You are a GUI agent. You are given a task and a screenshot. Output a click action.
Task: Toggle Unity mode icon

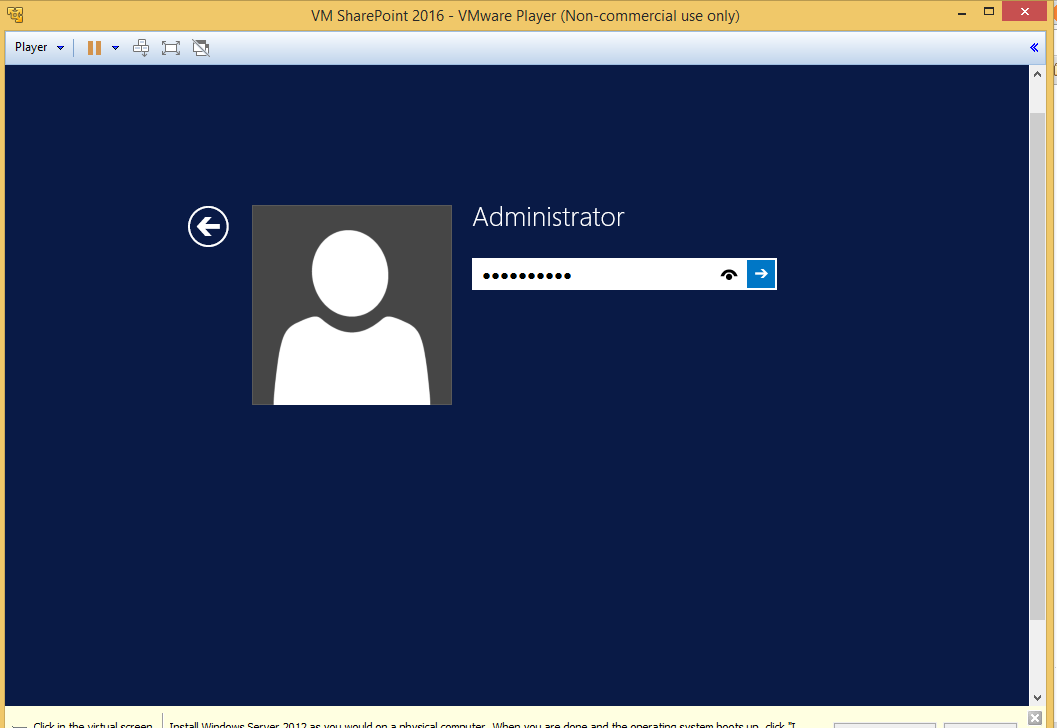click(201, 48)
